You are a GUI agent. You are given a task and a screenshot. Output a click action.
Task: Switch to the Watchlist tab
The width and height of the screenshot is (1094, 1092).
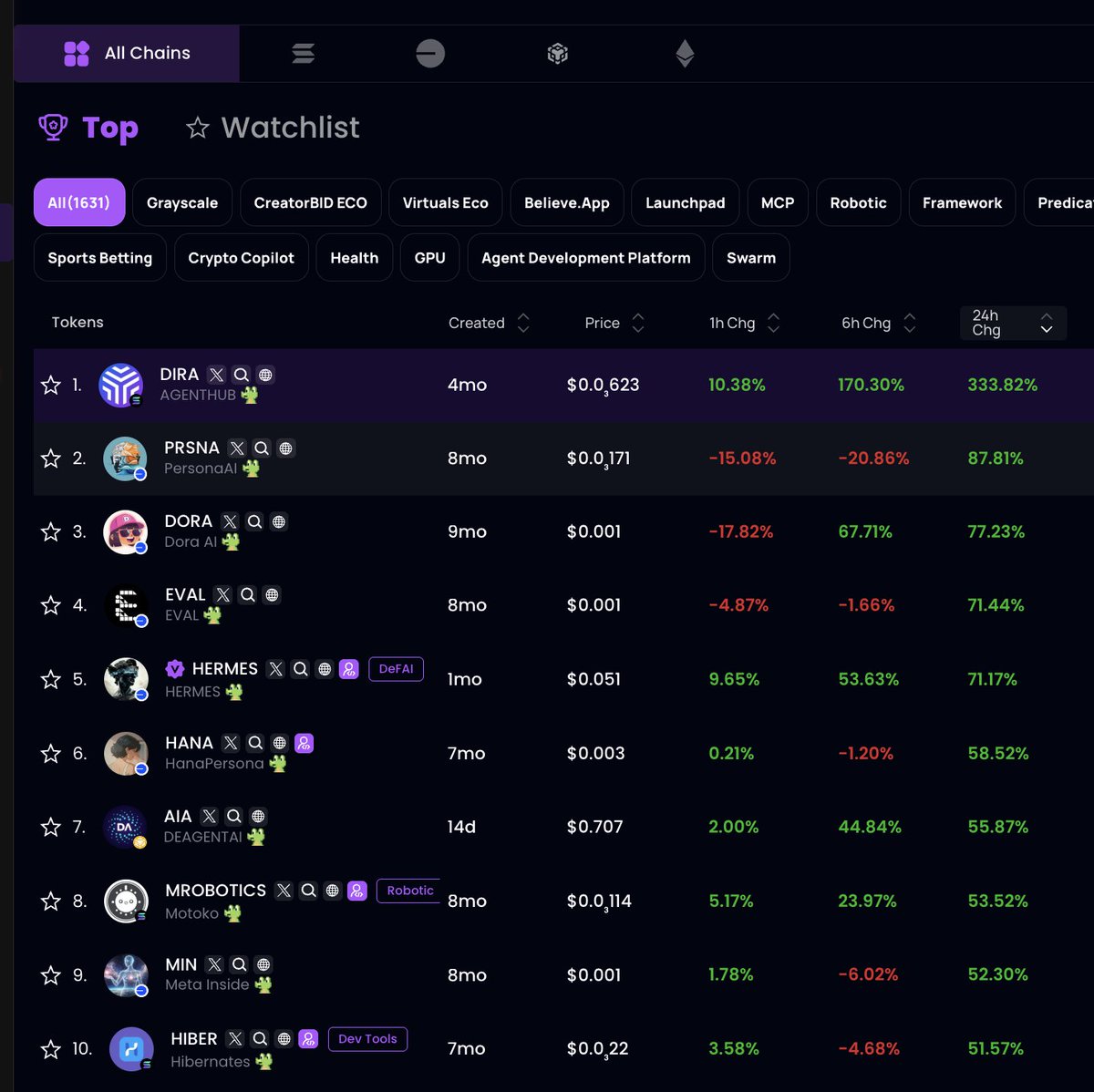pyautogui.click(x=273, y=128)
